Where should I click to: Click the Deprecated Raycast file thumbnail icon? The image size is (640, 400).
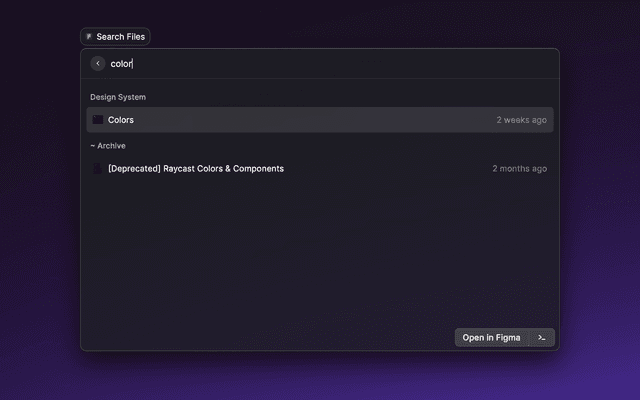(x=98, y=169)
